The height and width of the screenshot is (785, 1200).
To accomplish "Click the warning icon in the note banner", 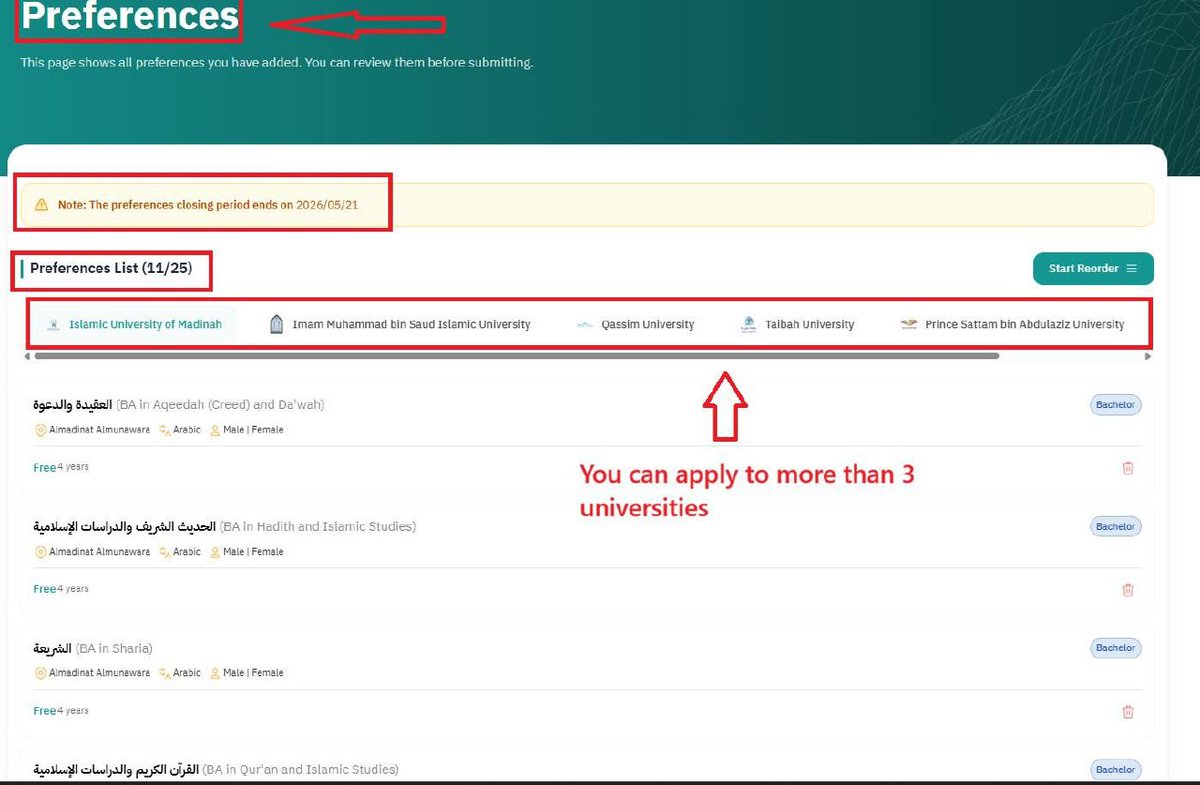I will [41, 204].
